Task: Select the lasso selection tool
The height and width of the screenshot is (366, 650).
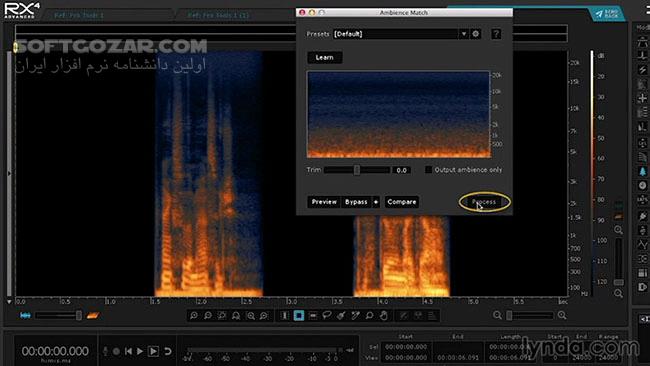Action: point(327,316)
